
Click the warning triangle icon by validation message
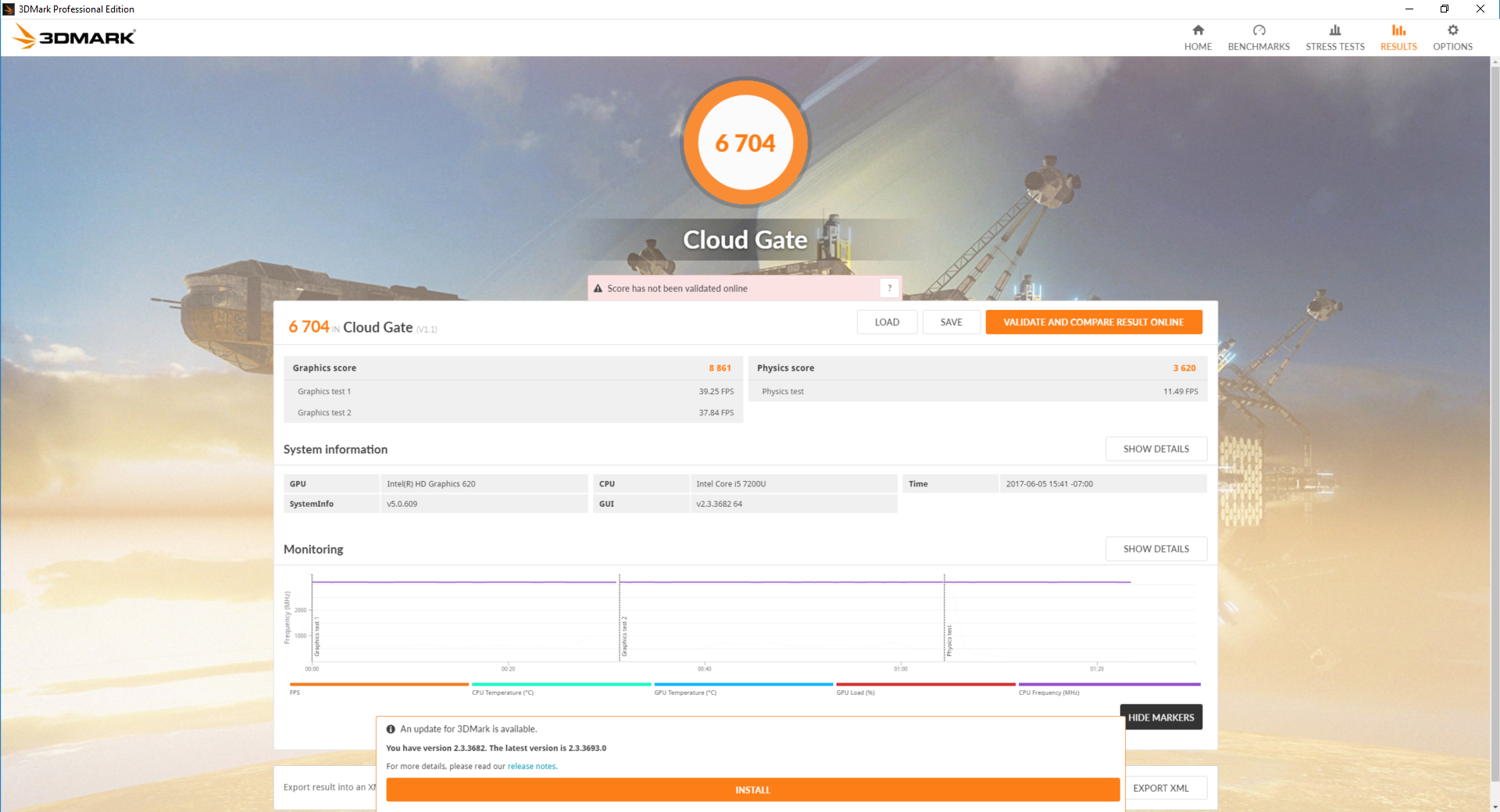tap(598, 289)
